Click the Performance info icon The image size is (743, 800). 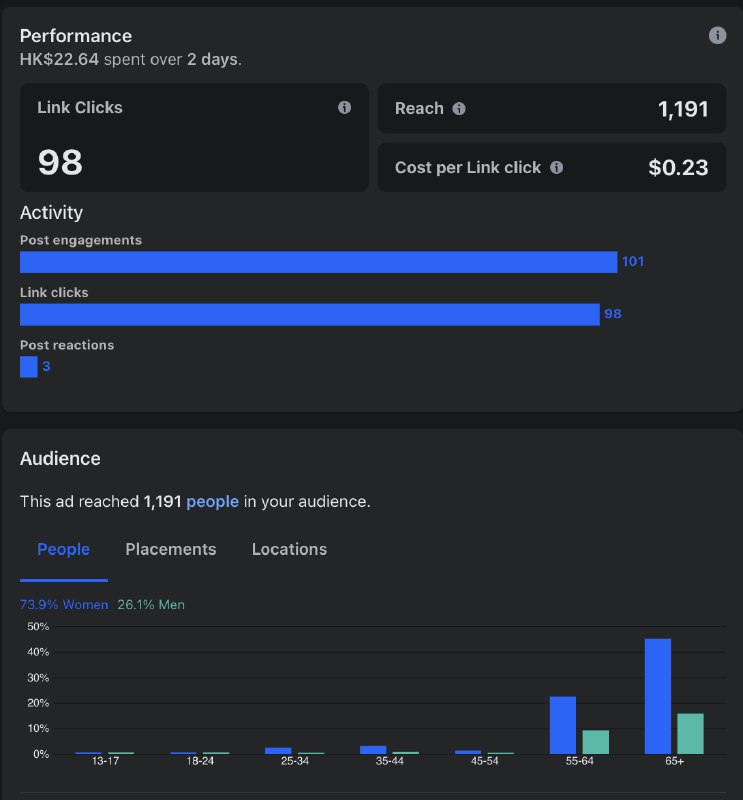coord(717,35)
